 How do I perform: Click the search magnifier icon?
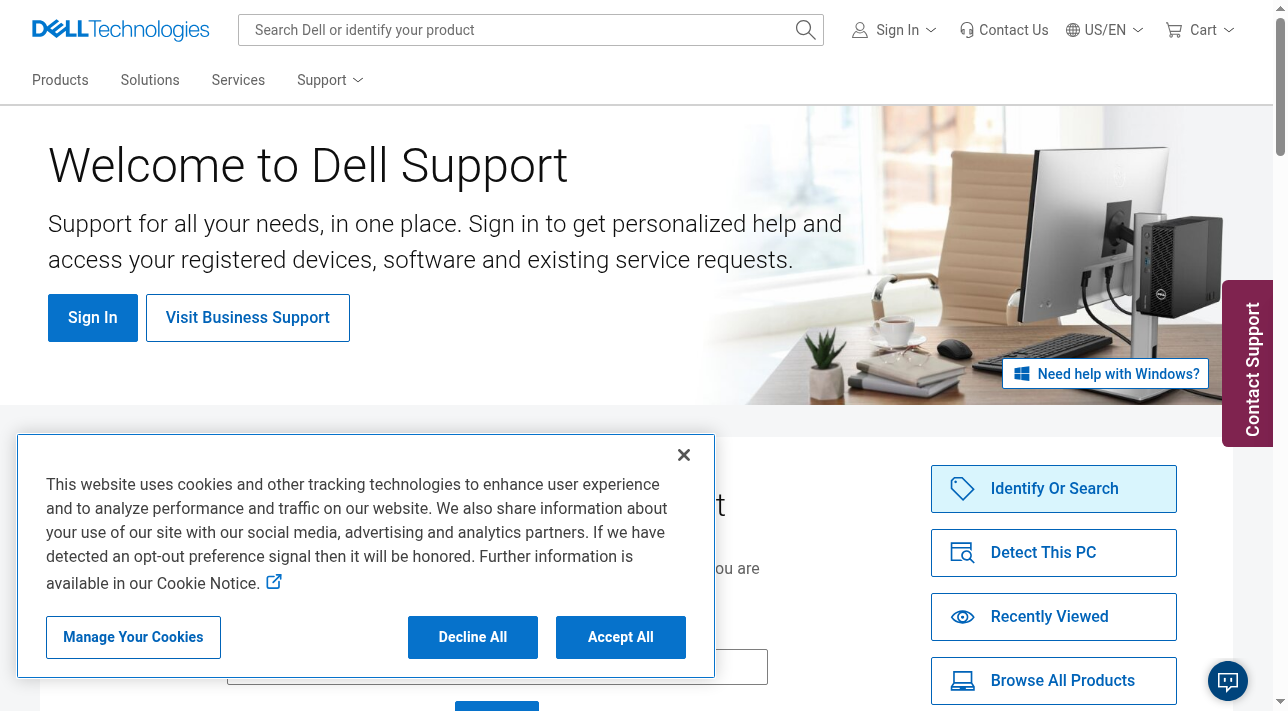805,30
